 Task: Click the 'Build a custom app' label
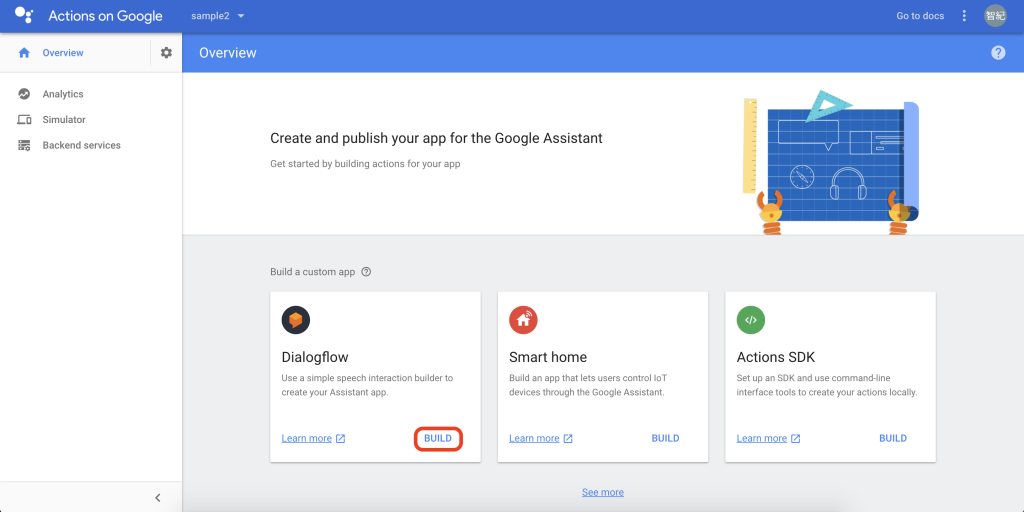[x=313, y=272]
